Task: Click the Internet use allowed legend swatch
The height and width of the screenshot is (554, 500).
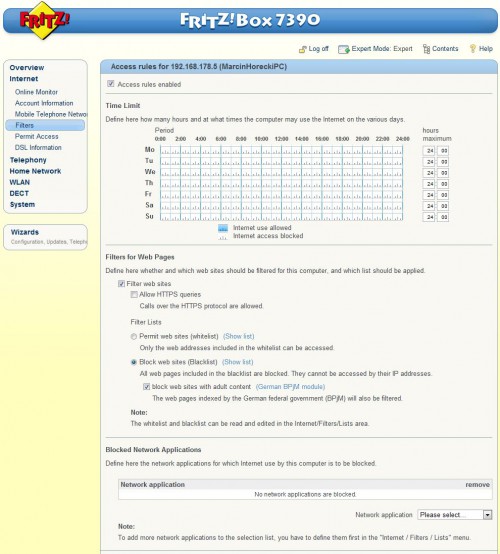Action: click(x=223, y=228)
